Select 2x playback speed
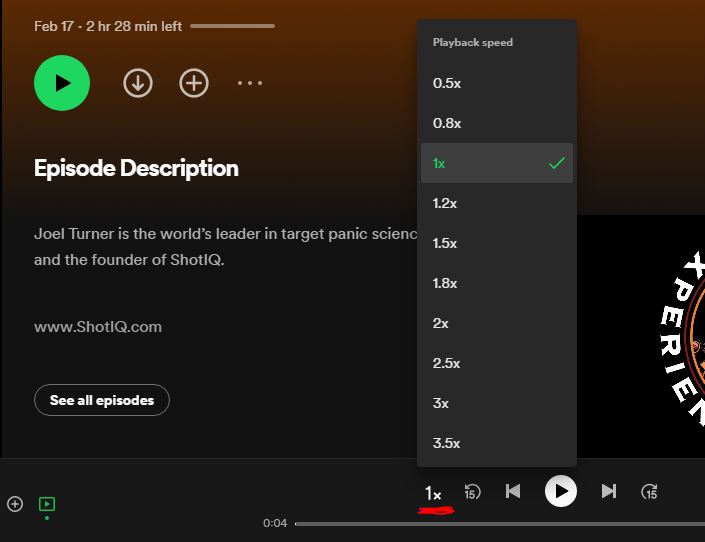705x542 pixels. pos(497,323)
